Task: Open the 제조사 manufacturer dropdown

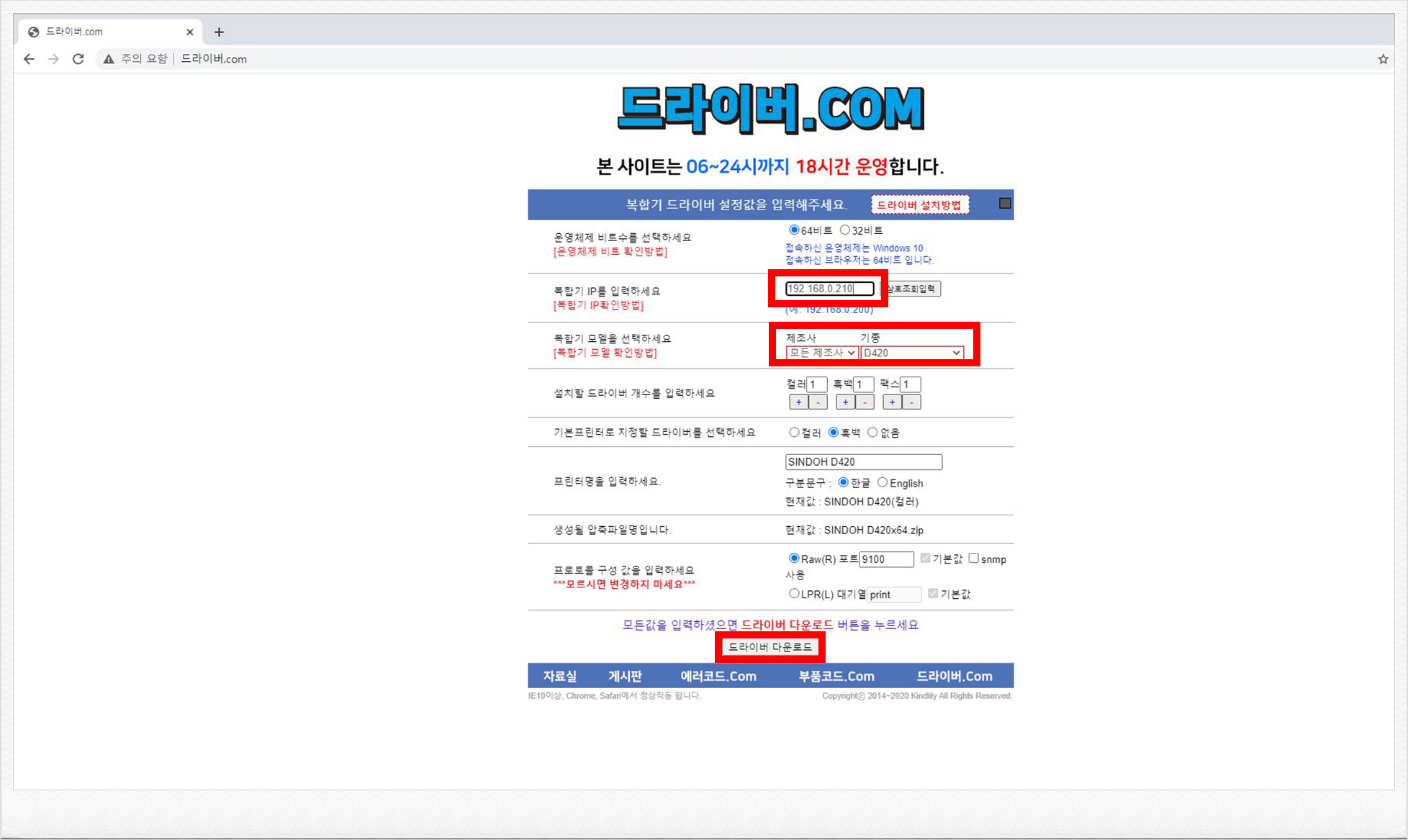Action: click(x=821, y=353)
